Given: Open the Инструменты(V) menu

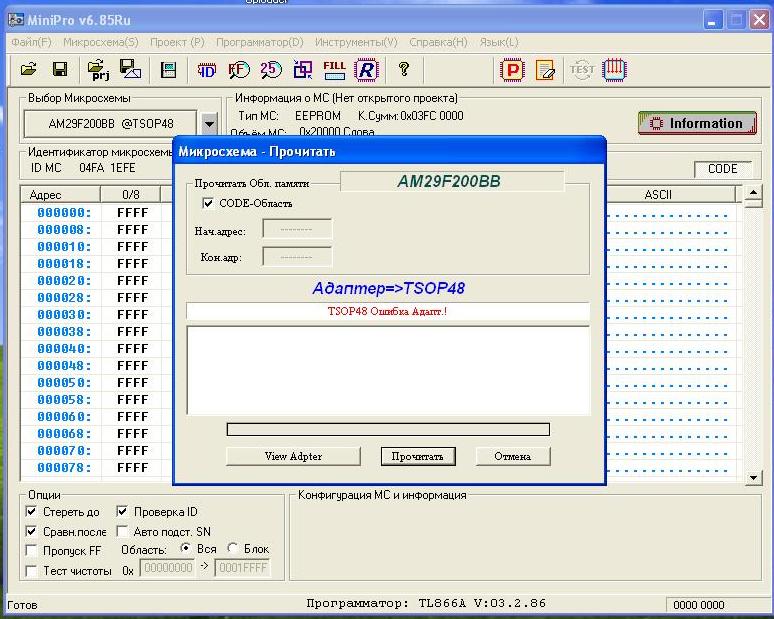Looking at the screenshot, I should [356, 42].
